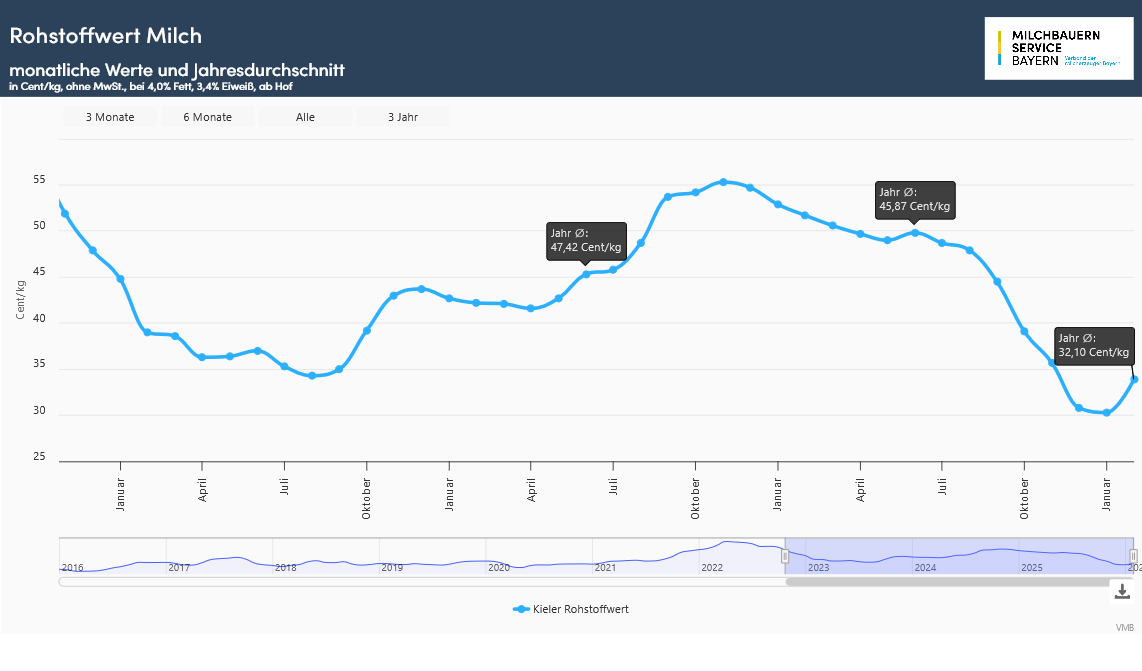This screenshot has width=1142, height=671.
Task: Show all data with Alle button
Action: 305,117
